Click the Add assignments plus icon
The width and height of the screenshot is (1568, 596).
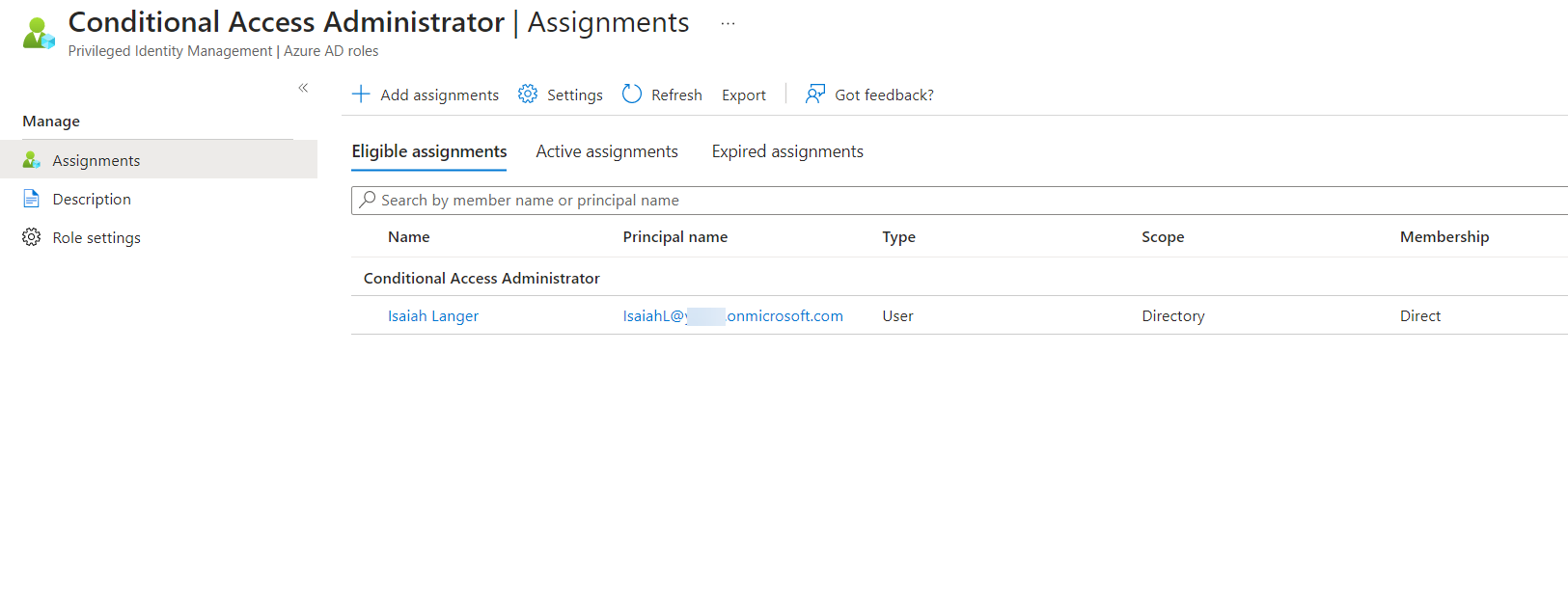point(361,94)
